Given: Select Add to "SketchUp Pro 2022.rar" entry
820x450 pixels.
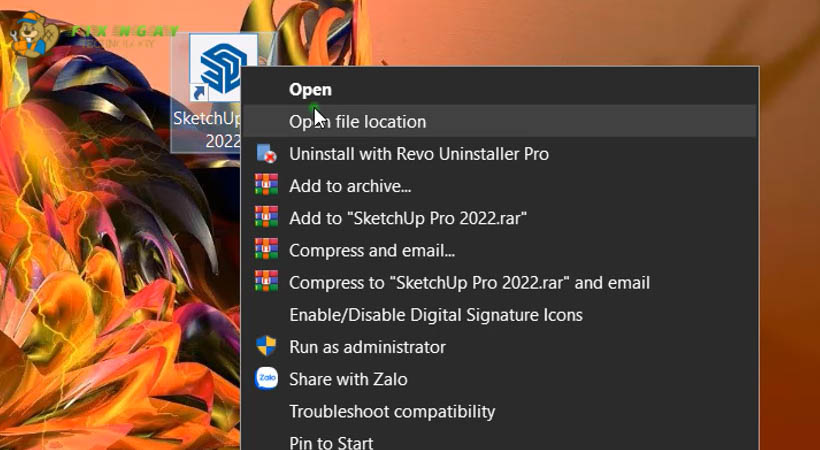Looking at the screenshot, I should coord(408,218).
